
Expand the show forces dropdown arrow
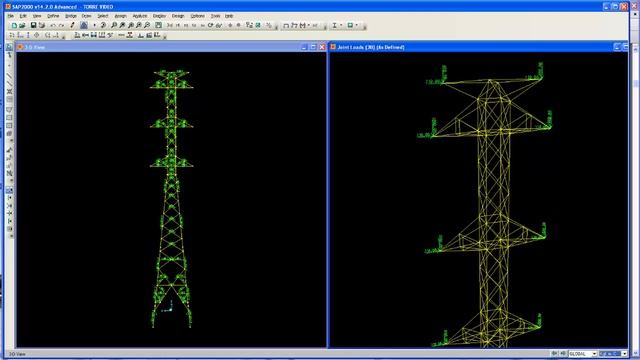click(x=309, y=25)
